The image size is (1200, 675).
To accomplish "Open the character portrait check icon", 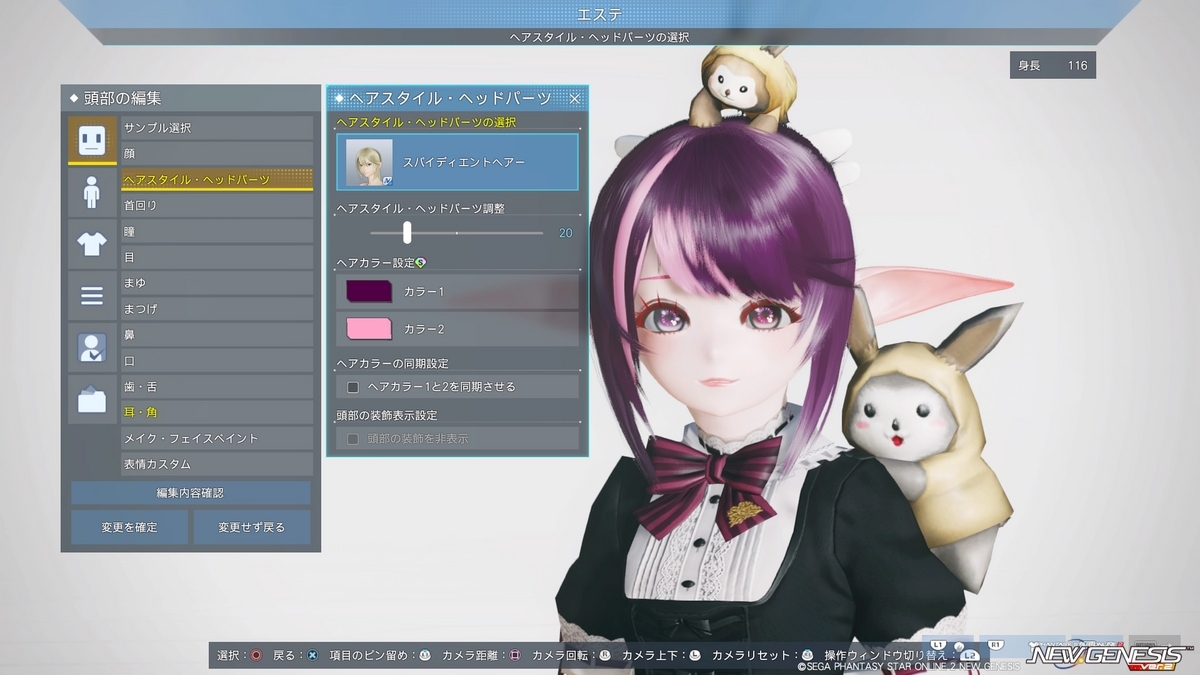I will [x=92, y=347].
